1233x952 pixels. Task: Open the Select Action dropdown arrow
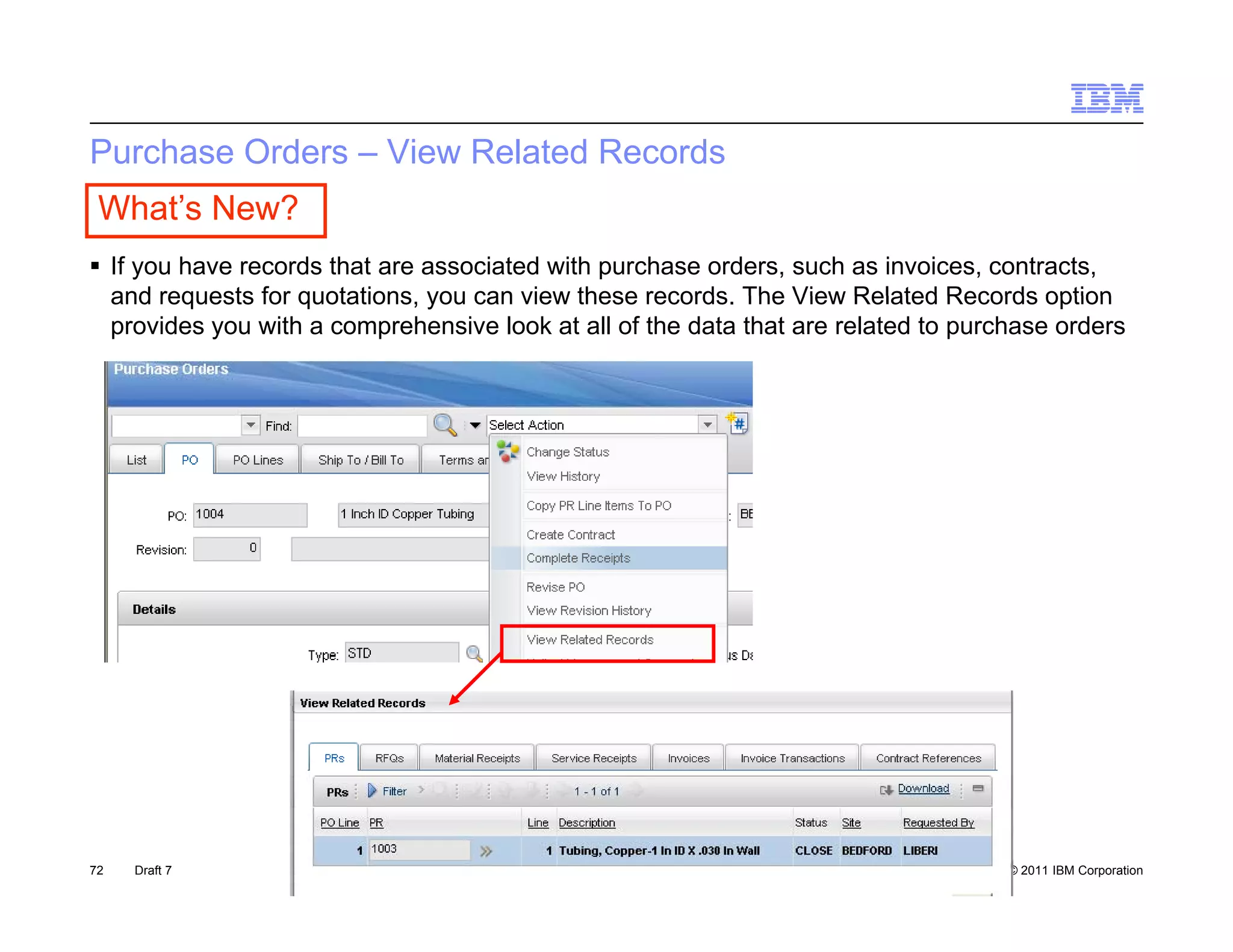[708, 425]
